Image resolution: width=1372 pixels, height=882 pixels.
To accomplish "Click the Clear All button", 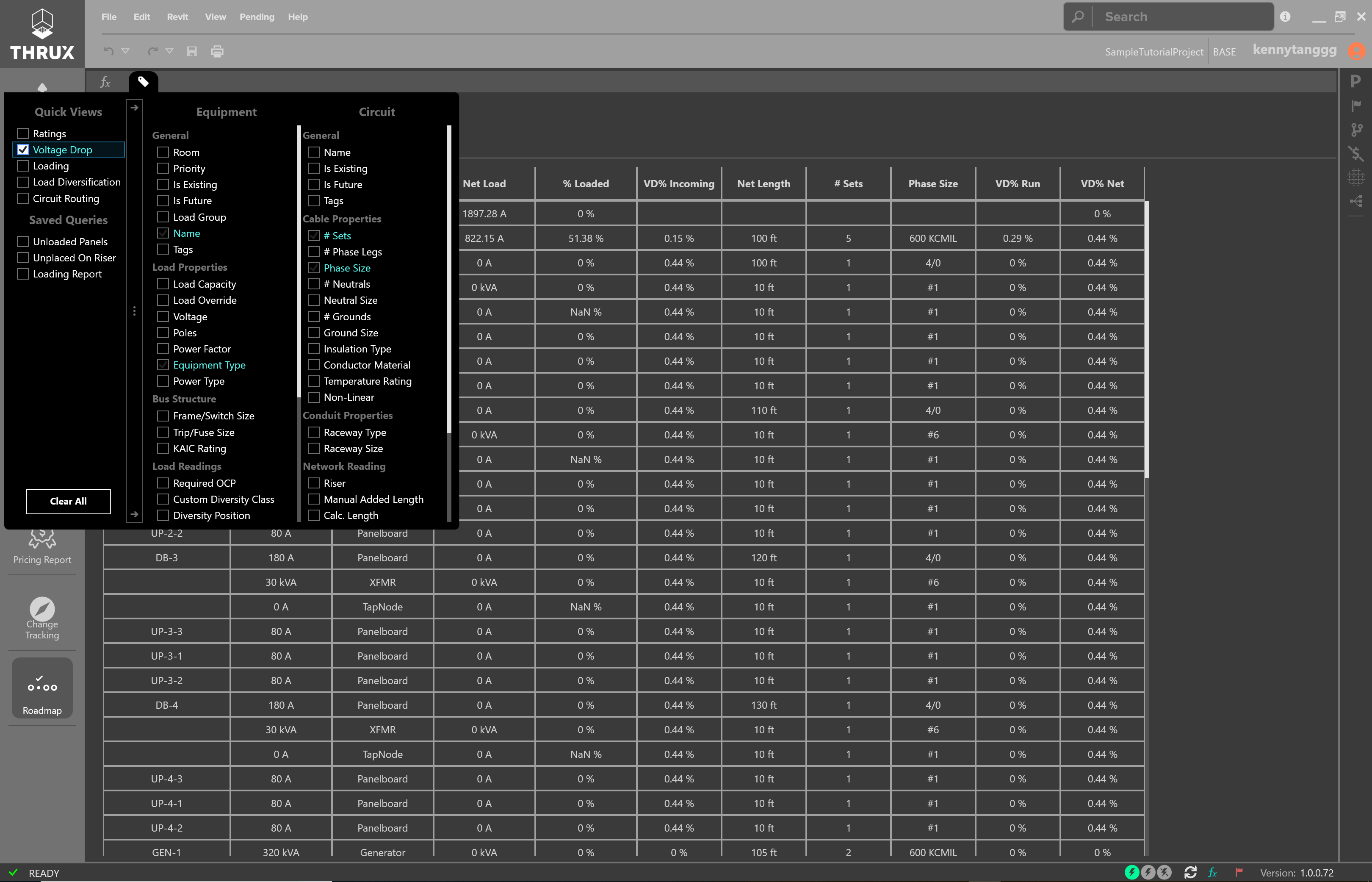I will (x=68, y=501).
